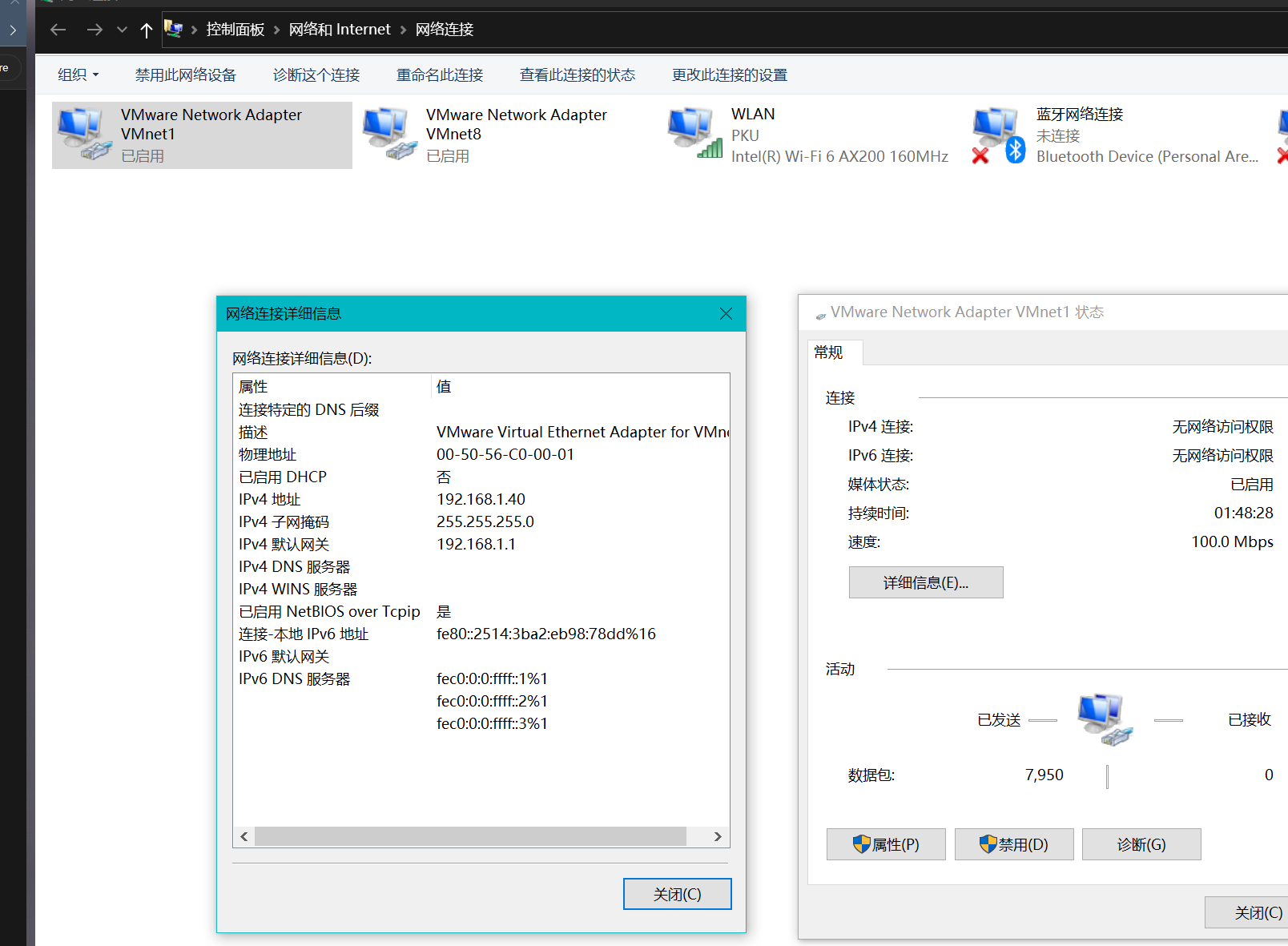Screen dimensions: 1288x946
Task: Click the 00-50-56-C0-00-01 value
Action: pyautogui.click(x=505, y=454)
